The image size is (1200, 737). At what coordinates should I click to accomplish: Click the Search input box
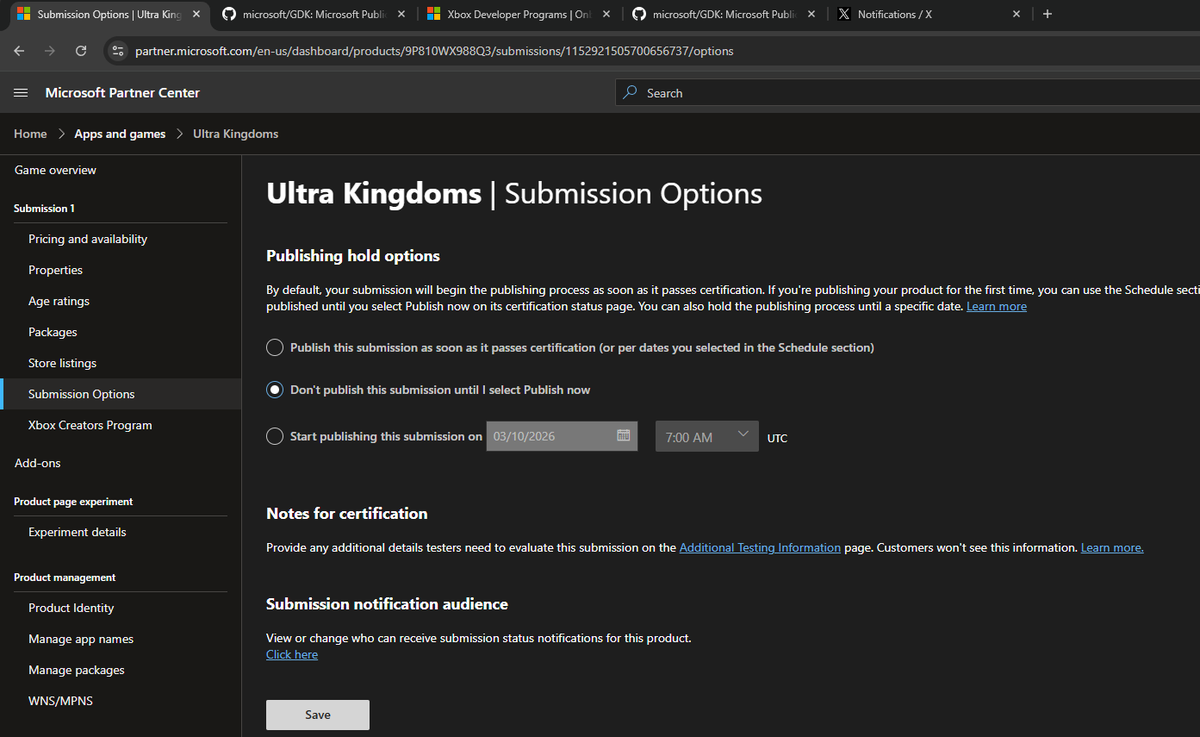pyautogui.click(x=907, y=93)
